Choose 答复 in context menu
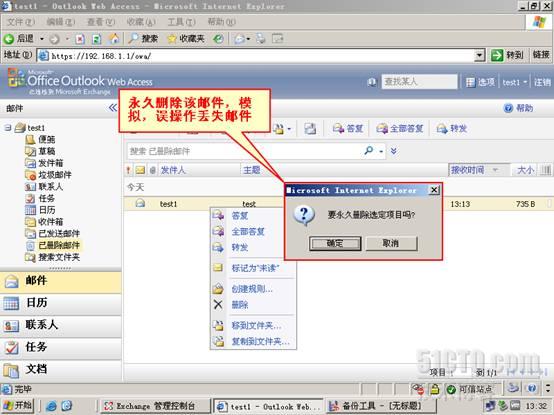The width and height of the screenshot is (554, 415). 240,215
